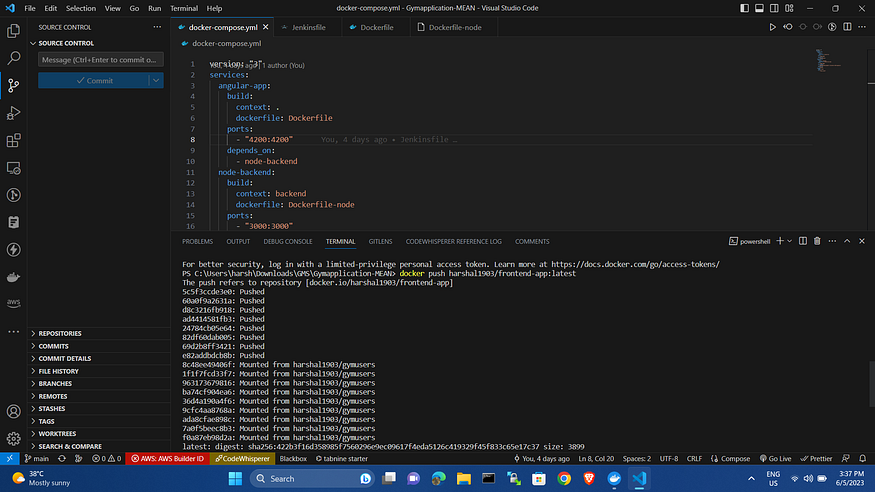Open Source Control more actions ellipsis
Viewport: 875px width, 492px height.
click(157, 27)
